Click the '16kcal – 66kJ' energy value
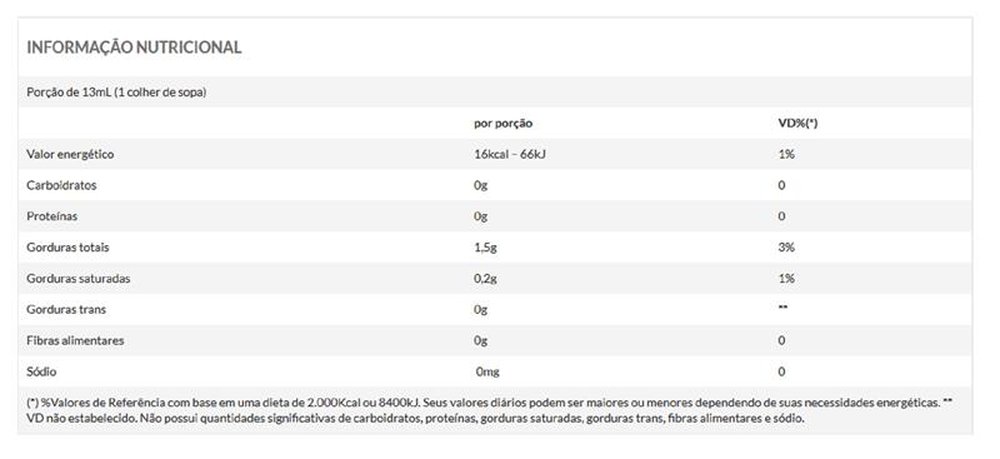 pos(510,154)
